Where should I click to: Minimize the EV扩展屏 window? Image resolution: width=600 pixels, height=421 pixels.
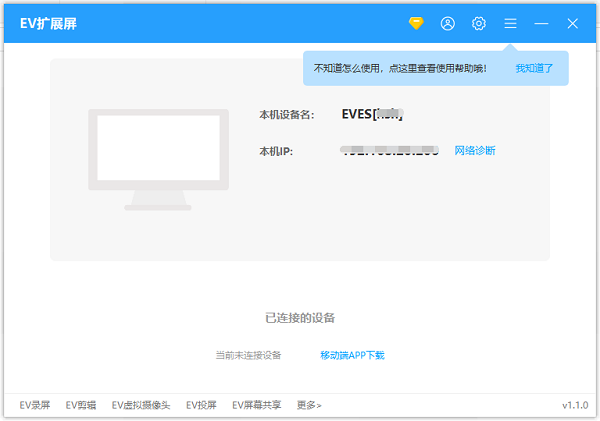pyautogui.click(x=541, y=23)
